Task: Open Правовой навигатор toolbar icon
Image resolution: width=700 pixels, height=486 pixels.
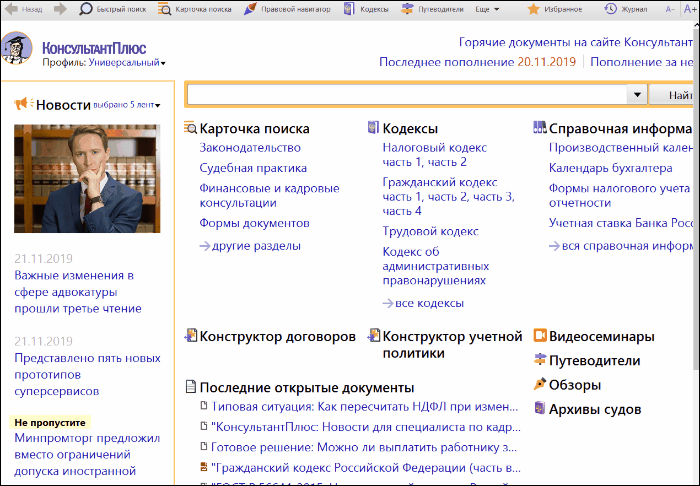Action: point(250,8)
